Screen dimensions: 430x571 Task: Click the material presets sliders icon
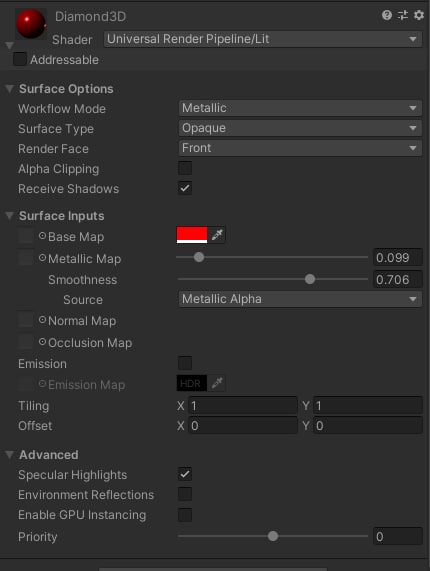(x=403, y=15)
